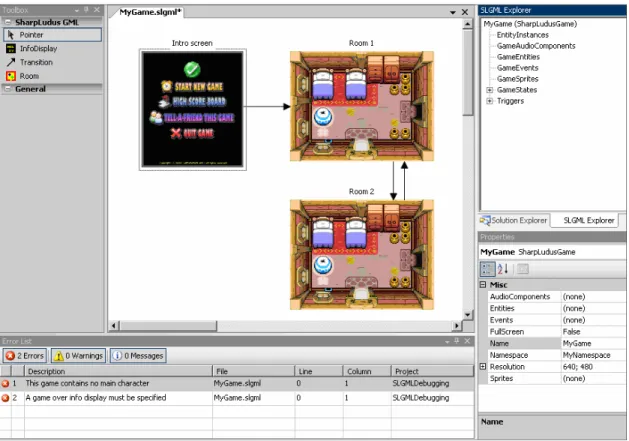Click the AudioComponents property value
Screen dimensions: 629x441
[x=593, y=297]
